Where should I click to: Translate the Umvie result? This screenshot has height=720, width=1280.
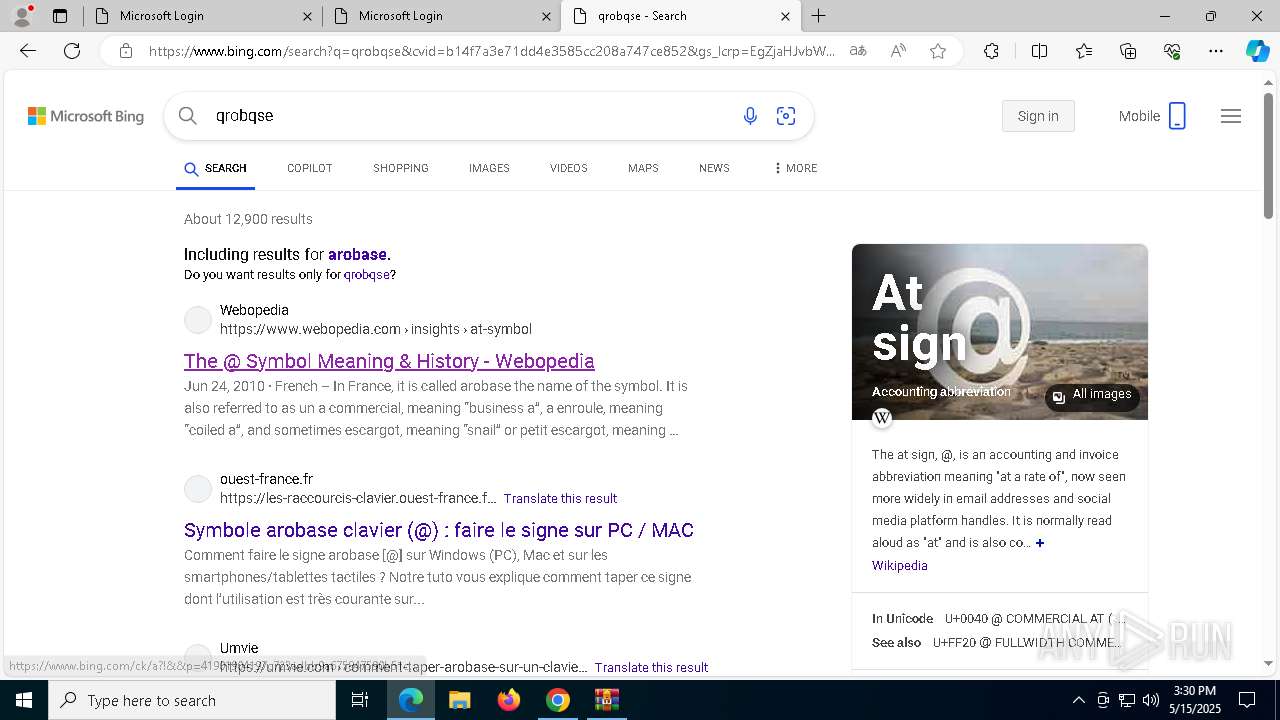[x=651, y=667]
